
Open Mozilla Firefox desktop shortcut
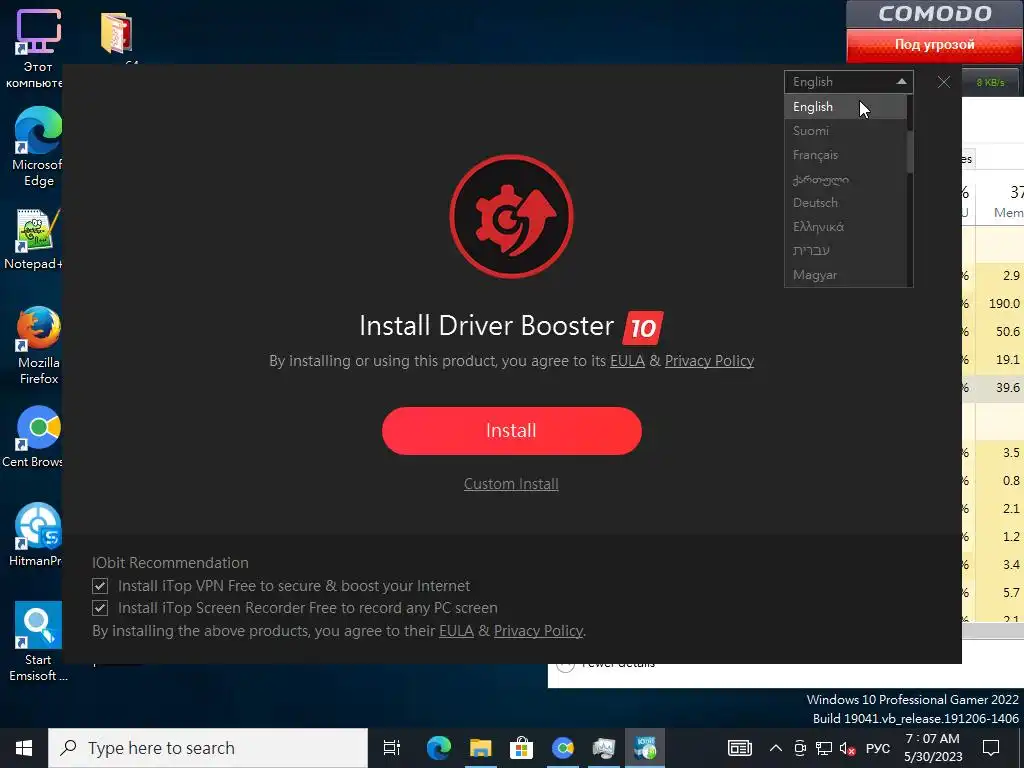click(37, 345)
